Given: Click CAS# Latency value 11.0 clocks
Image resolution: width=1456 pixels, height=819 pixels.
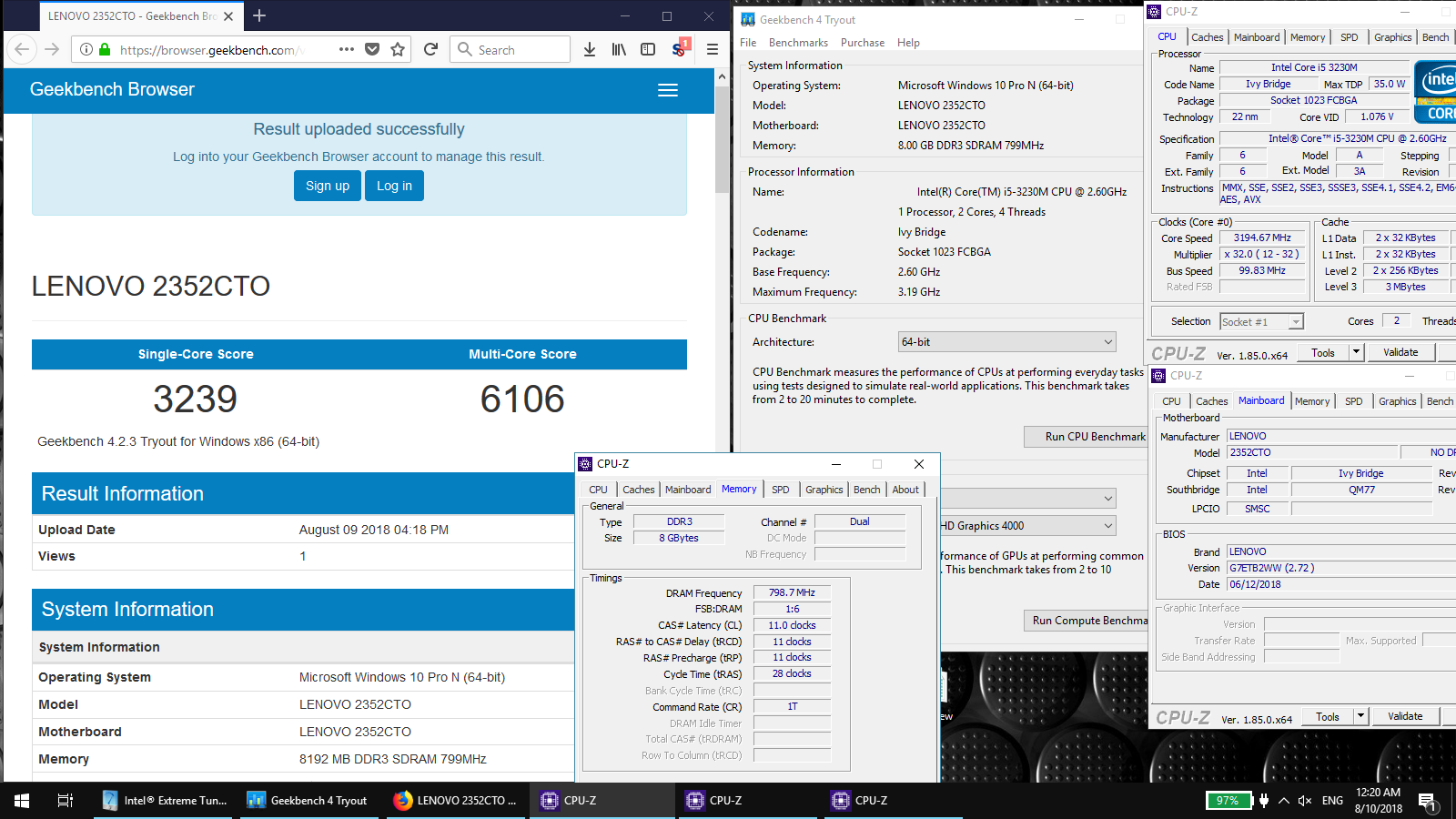Looking at the screenshot, I should 792,625.
